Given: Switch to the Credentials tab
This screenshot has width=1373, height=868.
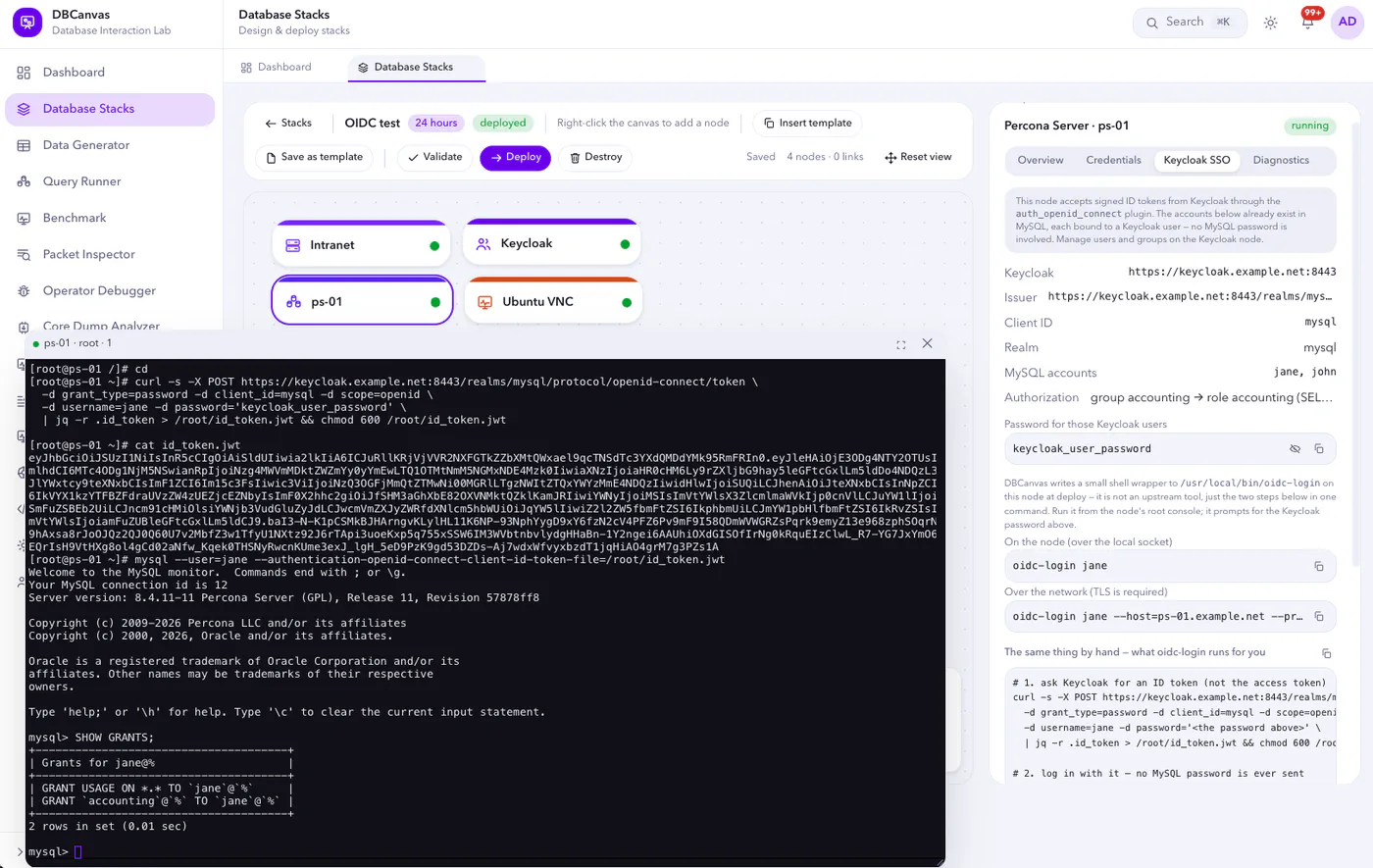Looking at the screenshot, I should [x=1113, y=160].
